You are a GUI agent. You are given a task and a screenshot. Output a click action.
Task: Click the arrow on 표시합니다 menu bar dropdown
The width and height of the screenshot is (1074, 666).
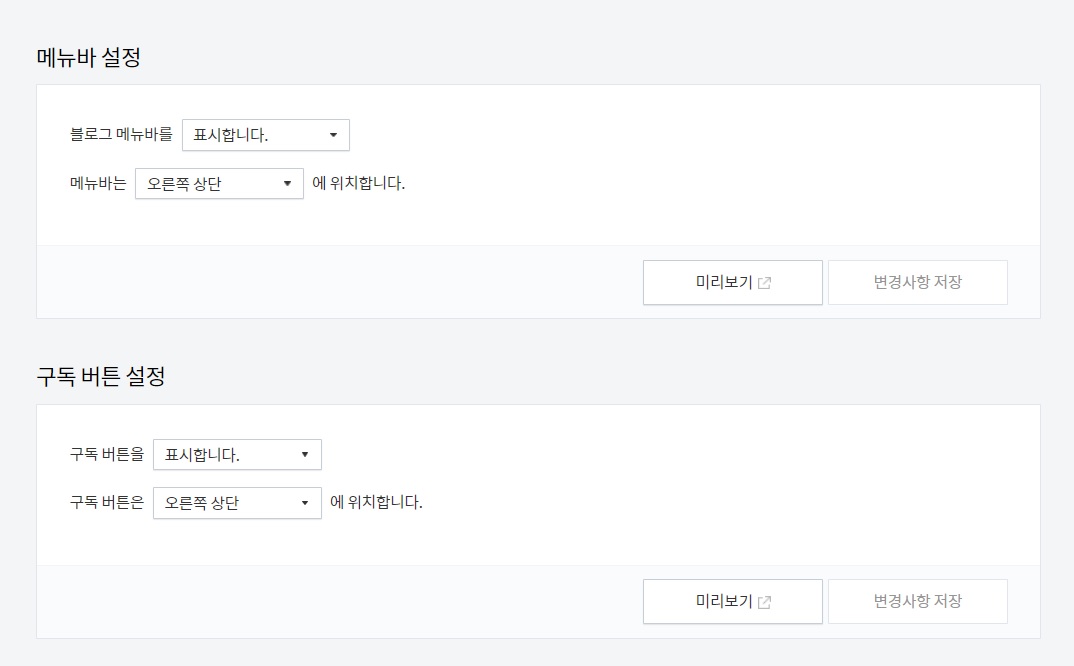point(334,135)
